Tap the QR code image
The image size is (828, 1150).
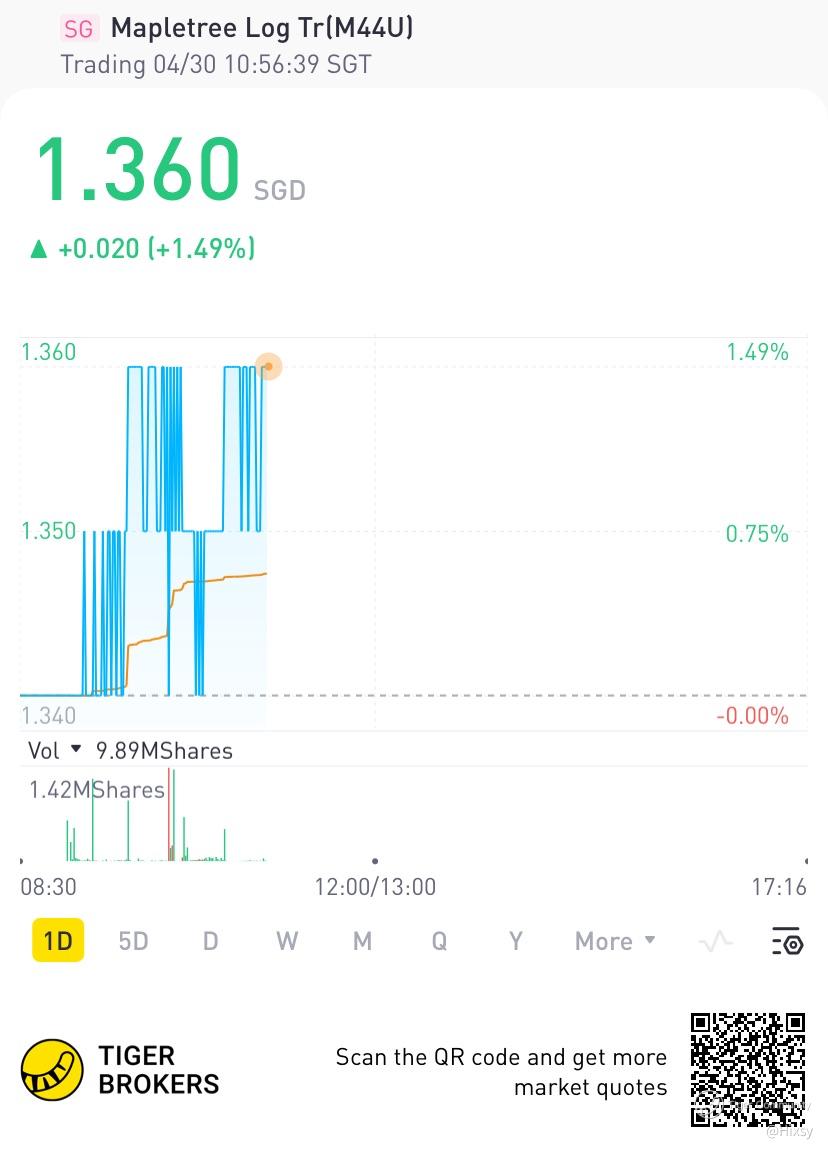[748, 1069]
